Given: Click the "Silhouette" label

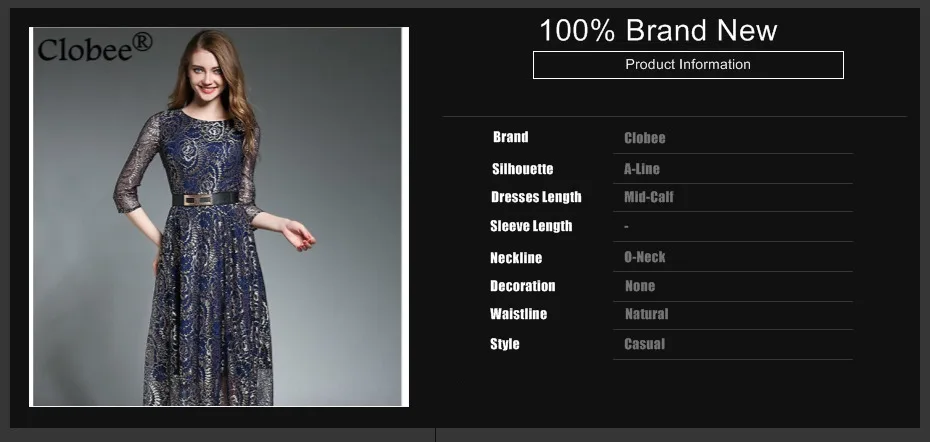Looking at the screenshot, I should pyautogui.click(x=523, y=169).
